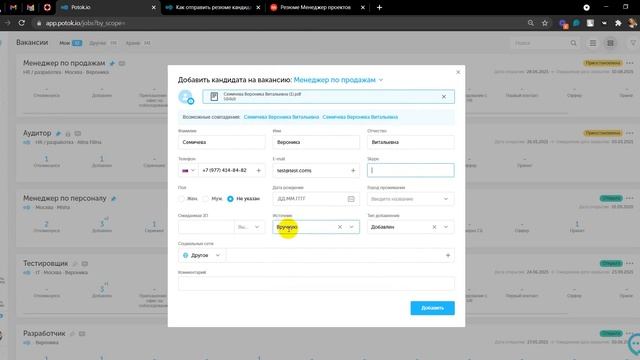Click the browser address bar URL
Screen dimensions: 640x360
[85, 23]
